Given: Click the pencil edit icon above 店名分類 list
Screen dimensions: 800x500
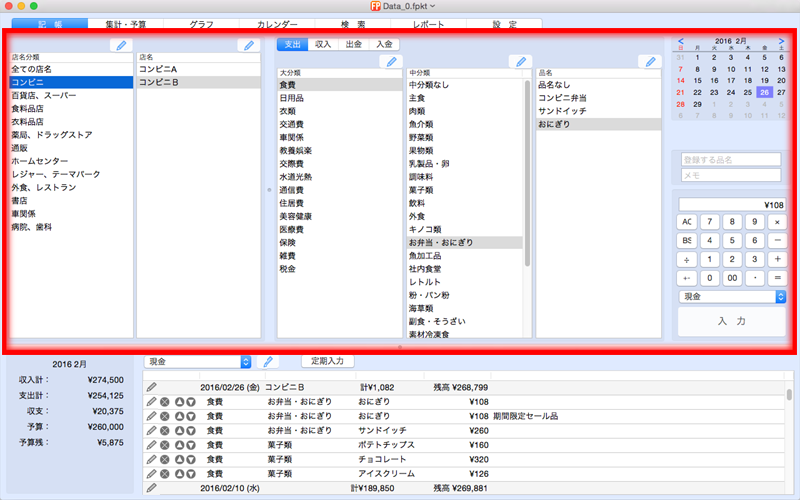Looking at the screenshot, I should point(121,45).
